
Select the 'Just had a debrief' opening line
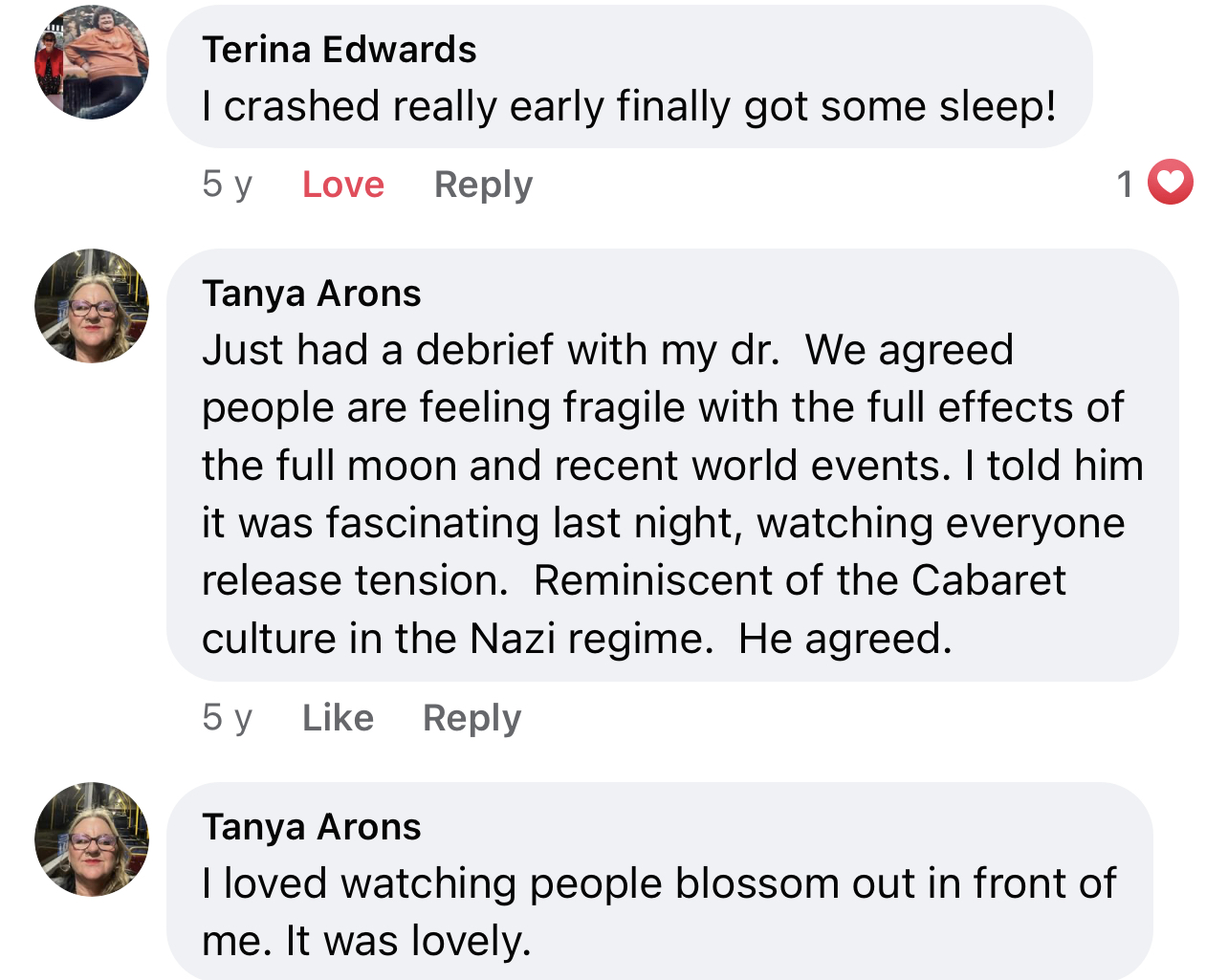[x=608, y=350]
